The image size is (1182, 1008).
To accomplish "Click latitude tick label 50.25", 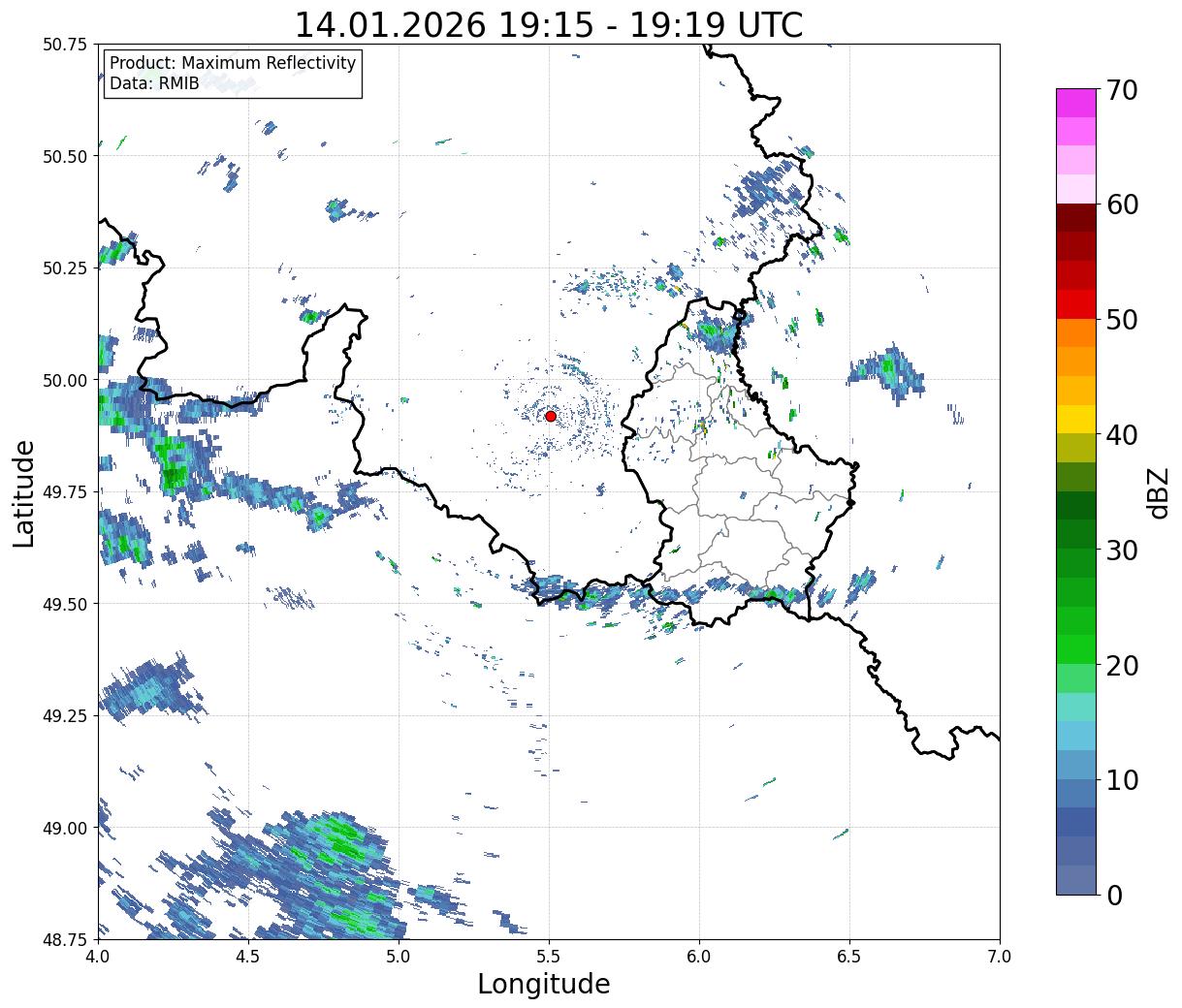I will pyautogui.click(x=65, y=268).
